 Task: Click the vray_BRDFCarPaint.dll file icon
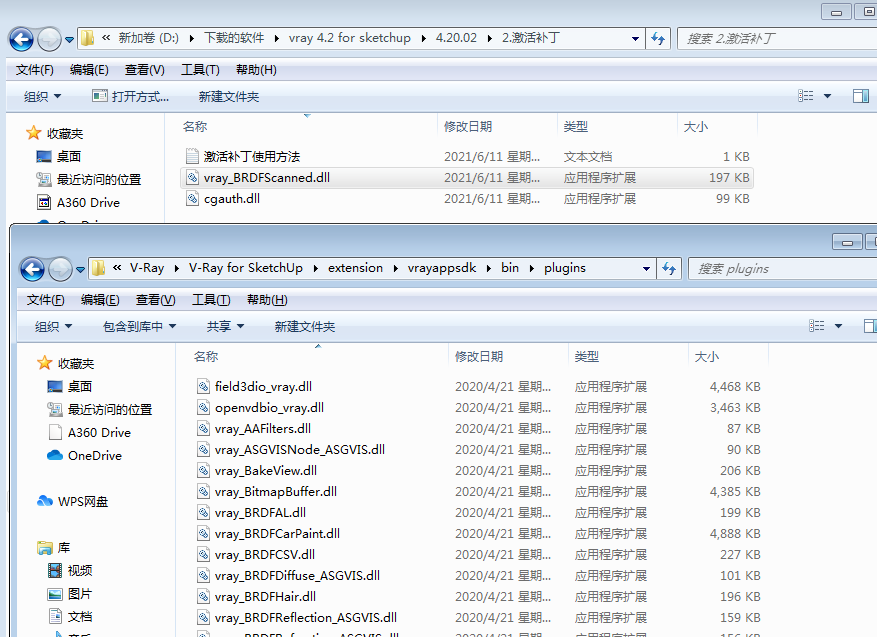pyautogui.click(x=204, y=534)
